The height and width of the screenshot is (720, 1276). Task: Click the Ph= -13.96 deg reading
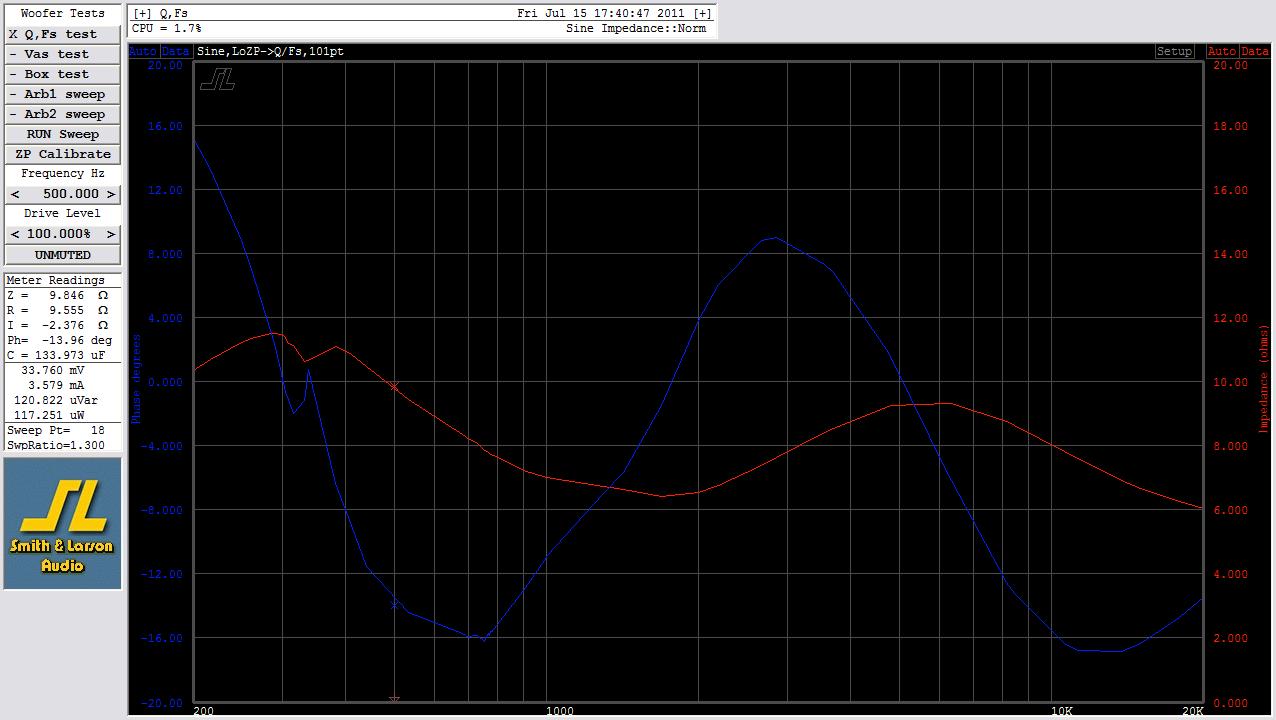tap(60, 341)
